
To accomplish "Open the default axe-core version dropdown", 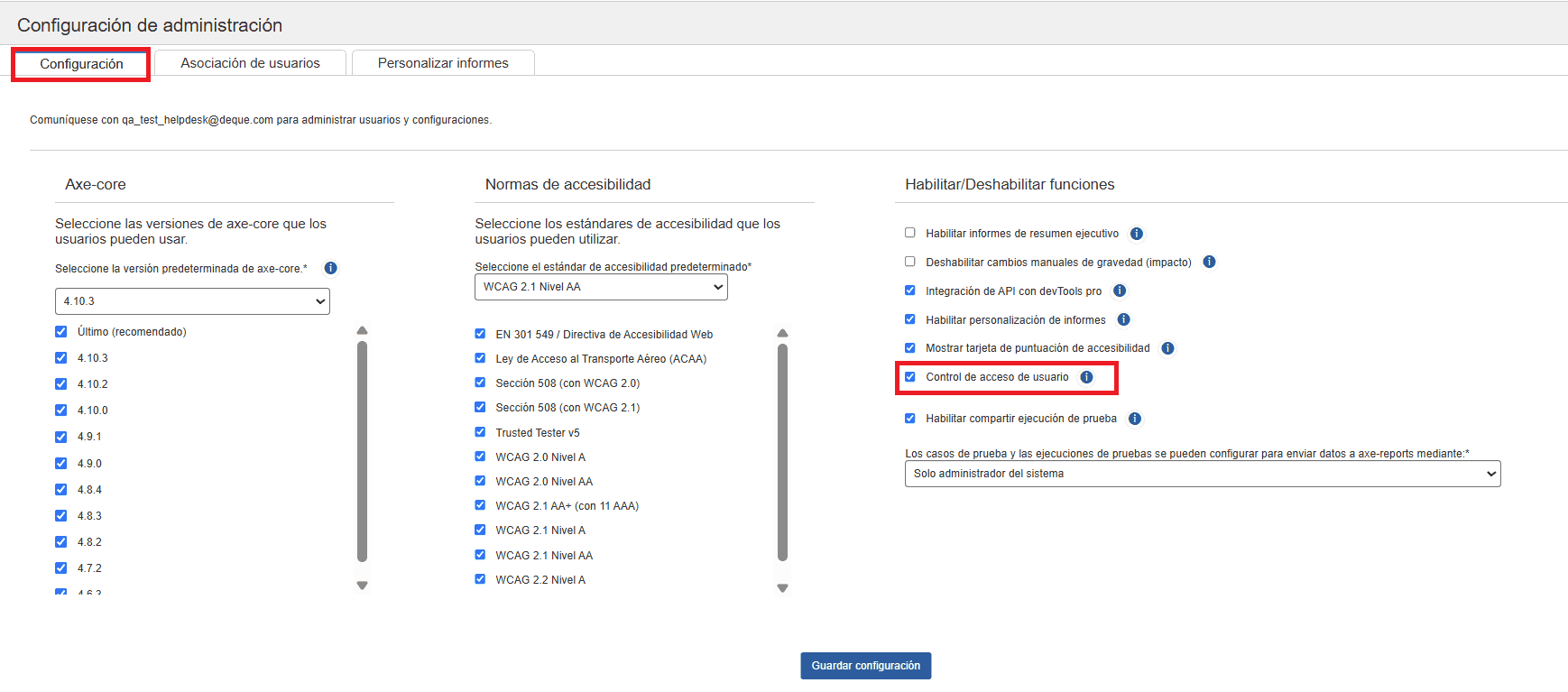I will (x=192, y=301).
